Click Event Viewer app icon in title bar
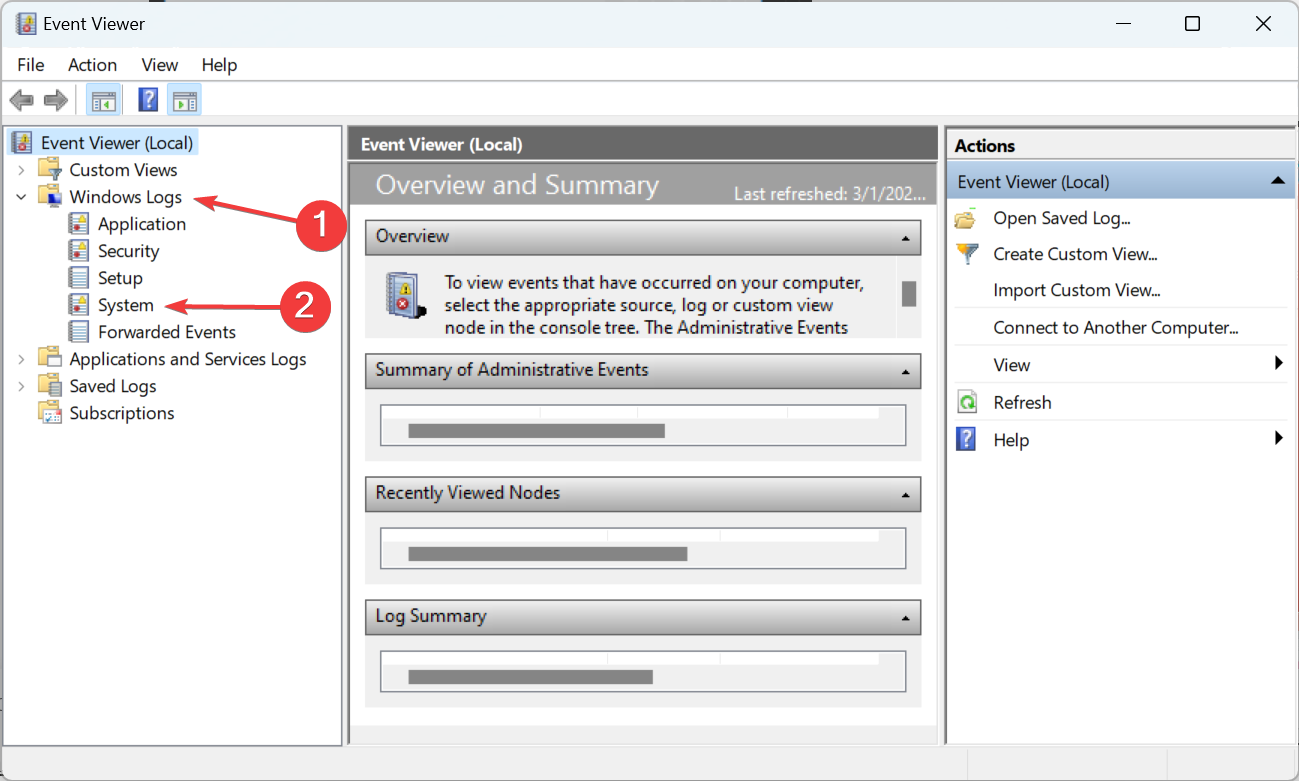 26,24
